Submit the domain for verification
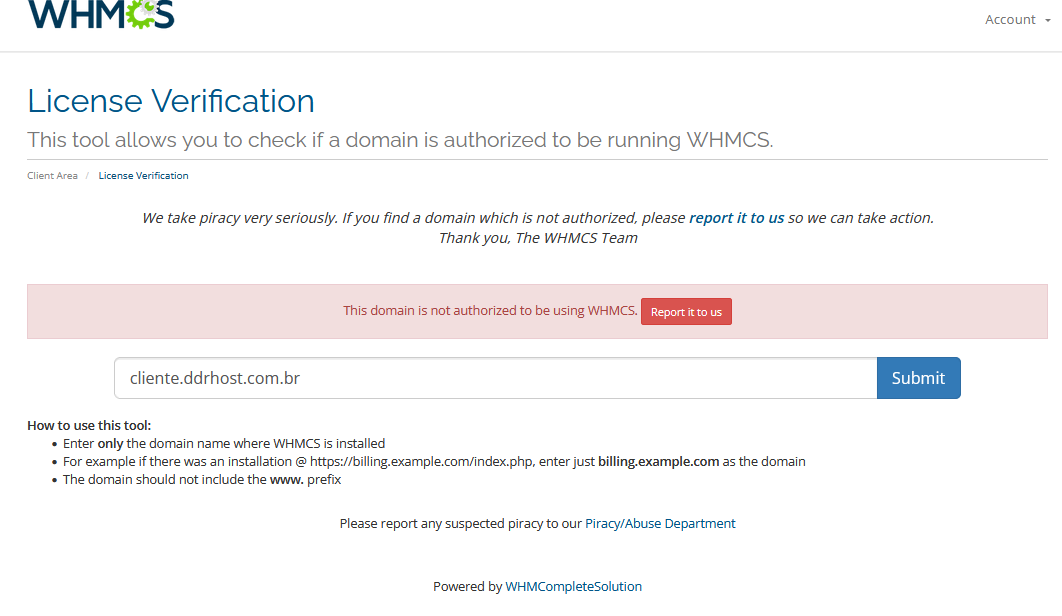This screenshot has width=1062, height=616. click(918, 378)
